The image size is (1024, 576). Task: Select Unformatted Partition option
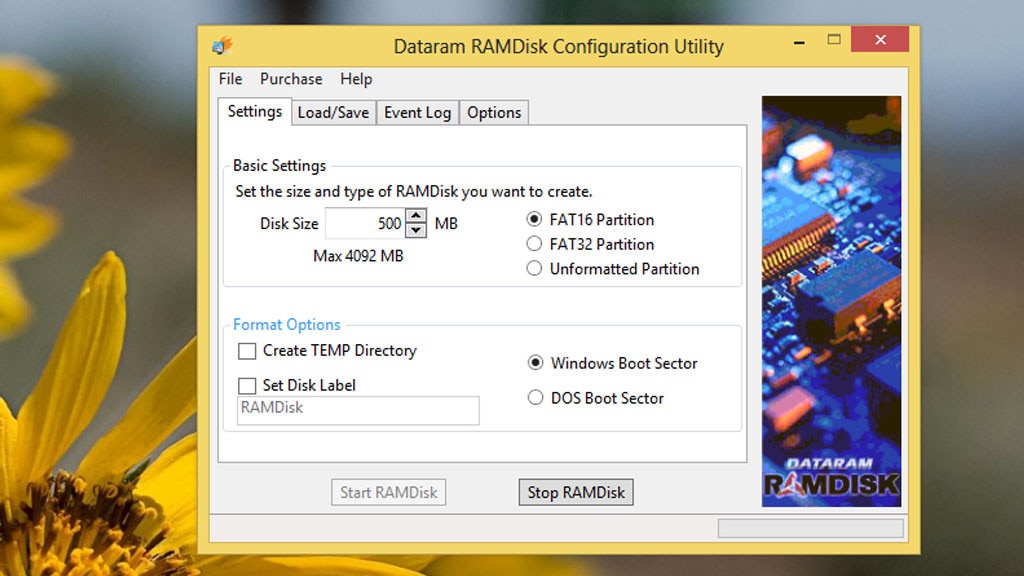535,269
